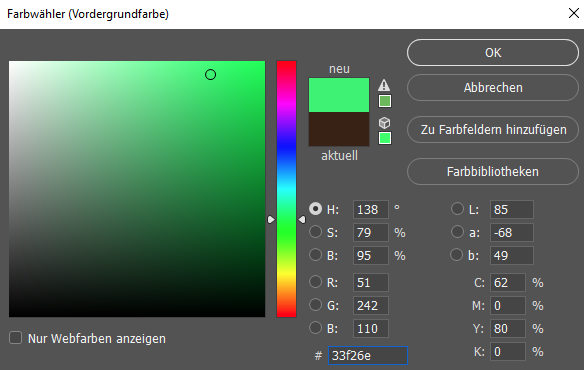Image resolution: width=584 pixels, height=370 pixels.
Task: Choose the Lab b radio button
Action: tap(457, 255)
